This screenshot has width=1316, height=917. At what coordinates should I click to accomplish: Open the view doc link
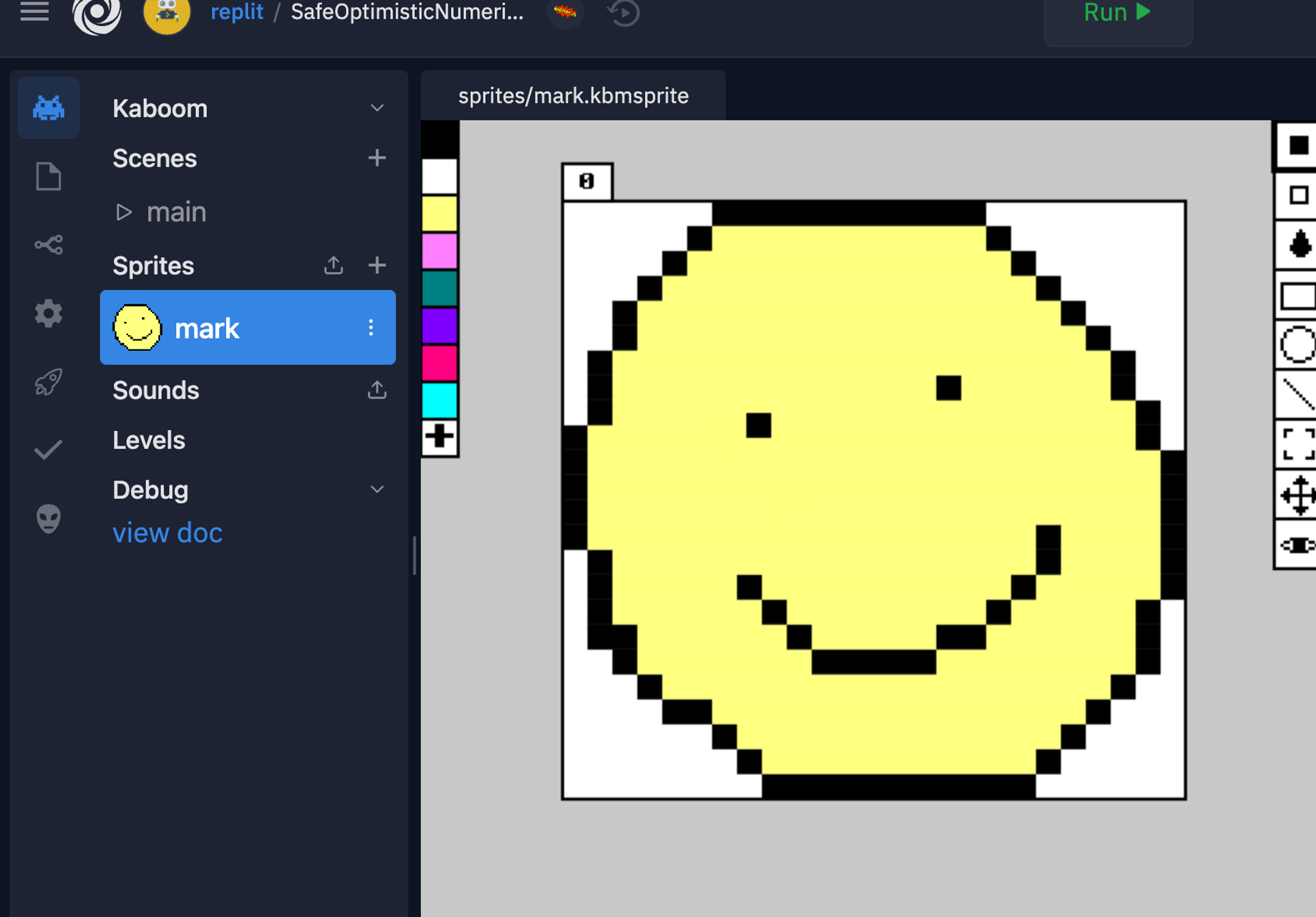point(167,533)
